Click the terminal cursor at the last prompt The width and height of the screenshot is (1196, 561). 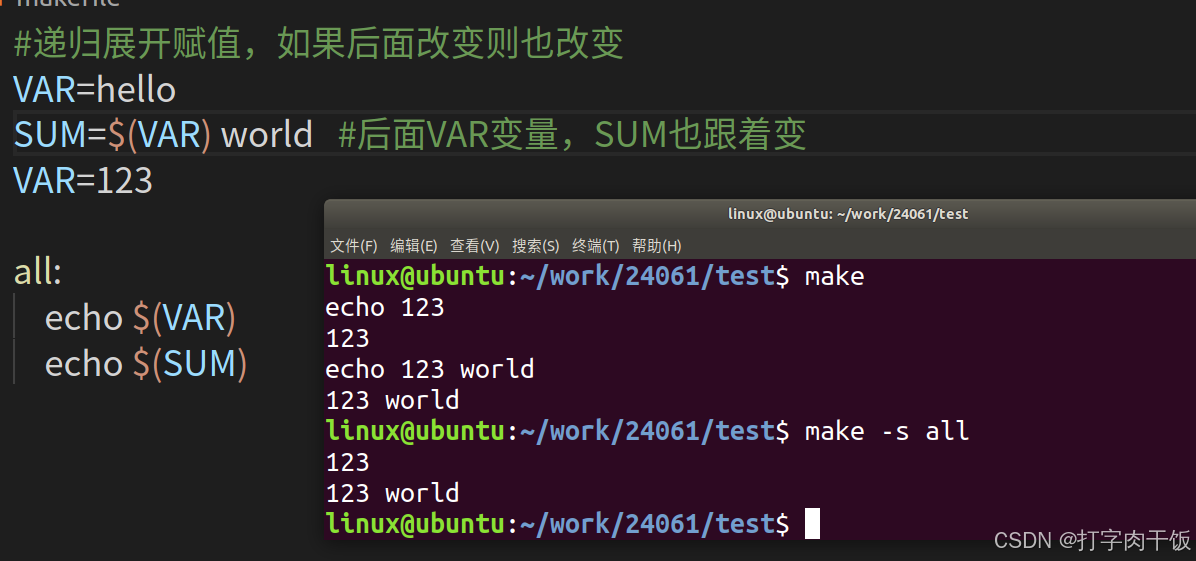coord(812,524)
